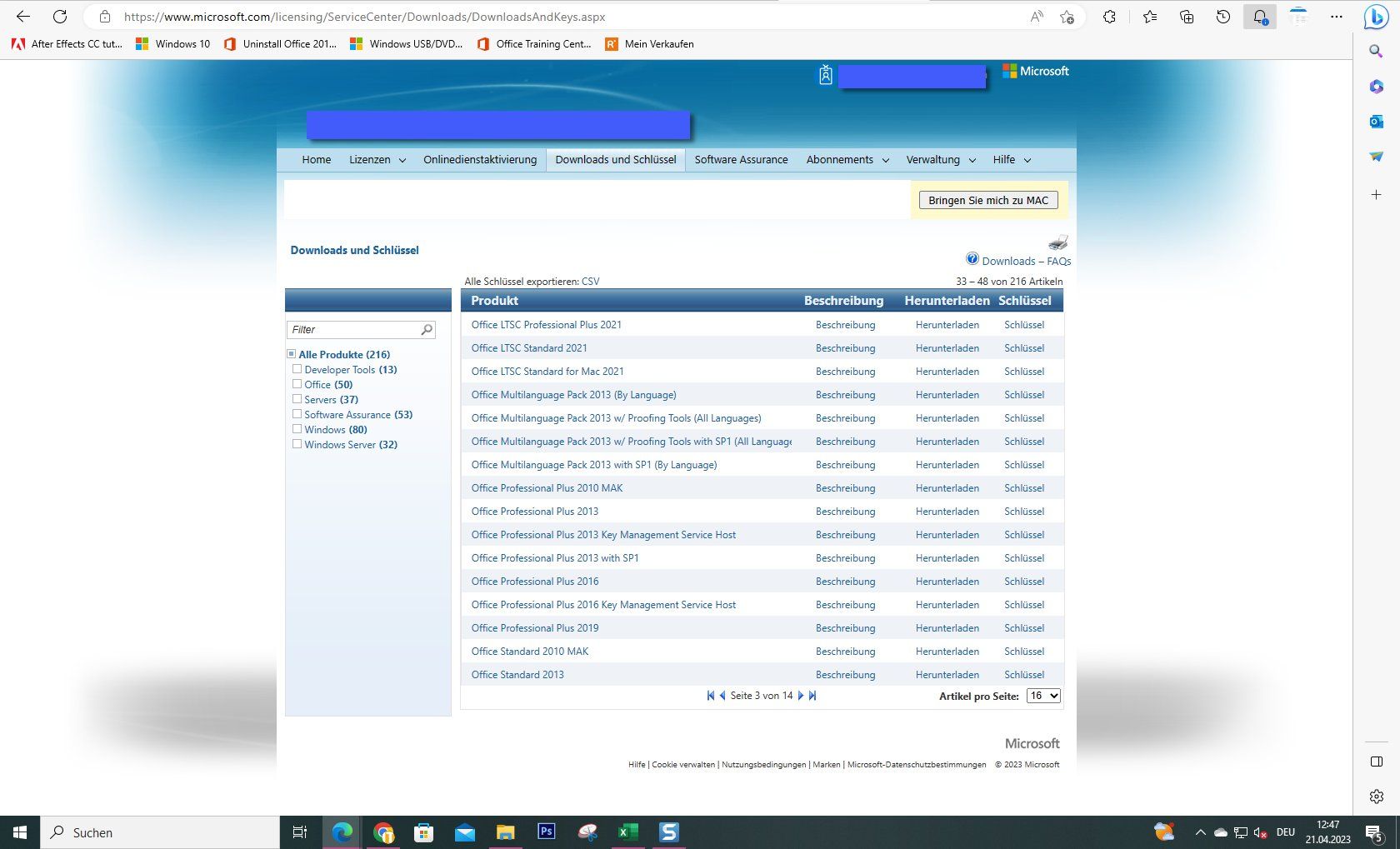Select the Onlinedienstaktivierung menu item
The image size is (1400, 849).
tap(480, 160)
